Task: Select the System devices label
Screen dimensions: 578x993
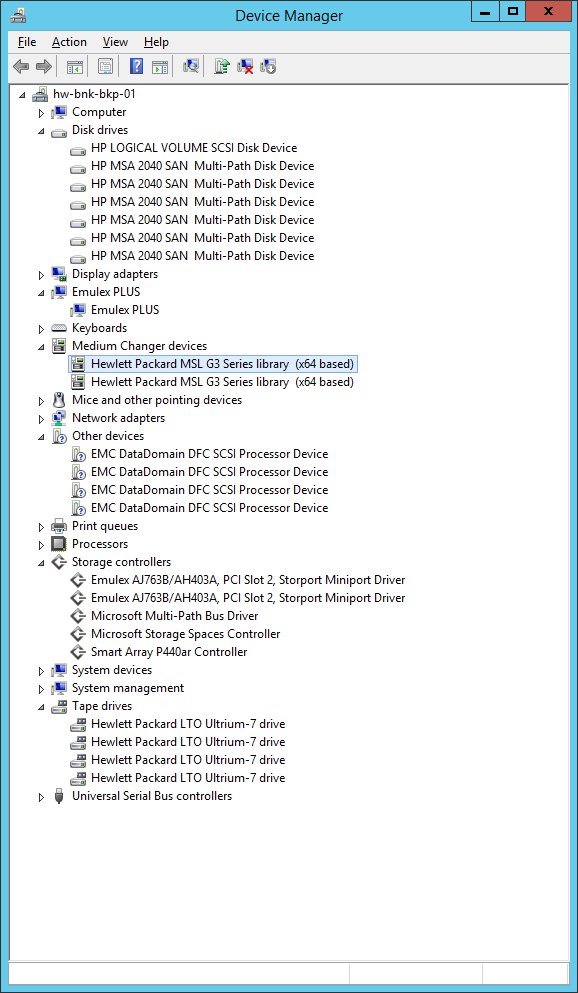Action: [x=112, y=670]
